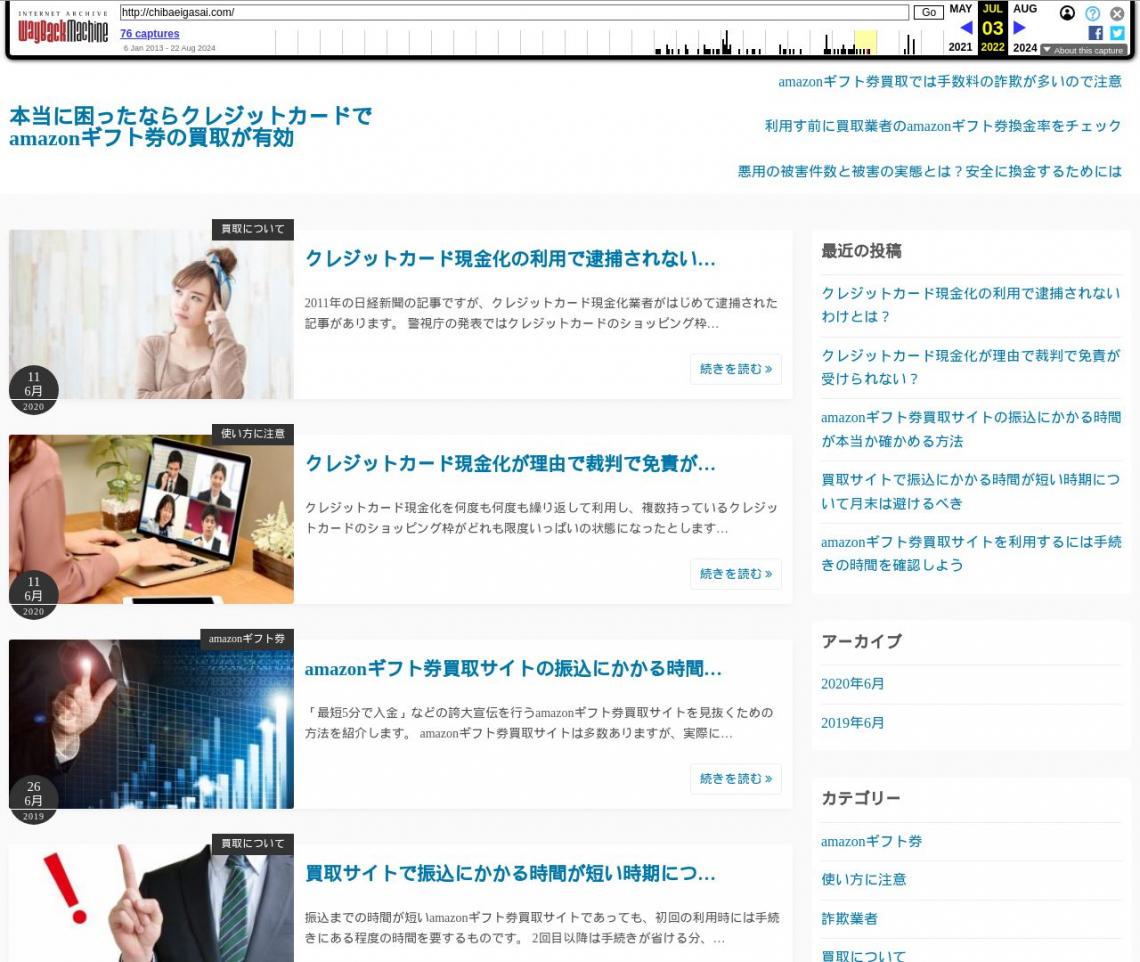Click highlighted 2022 section in capture sparkline
Image resolution: width=1140 pixels, height=962 pixels.
[x=865, y=42]
